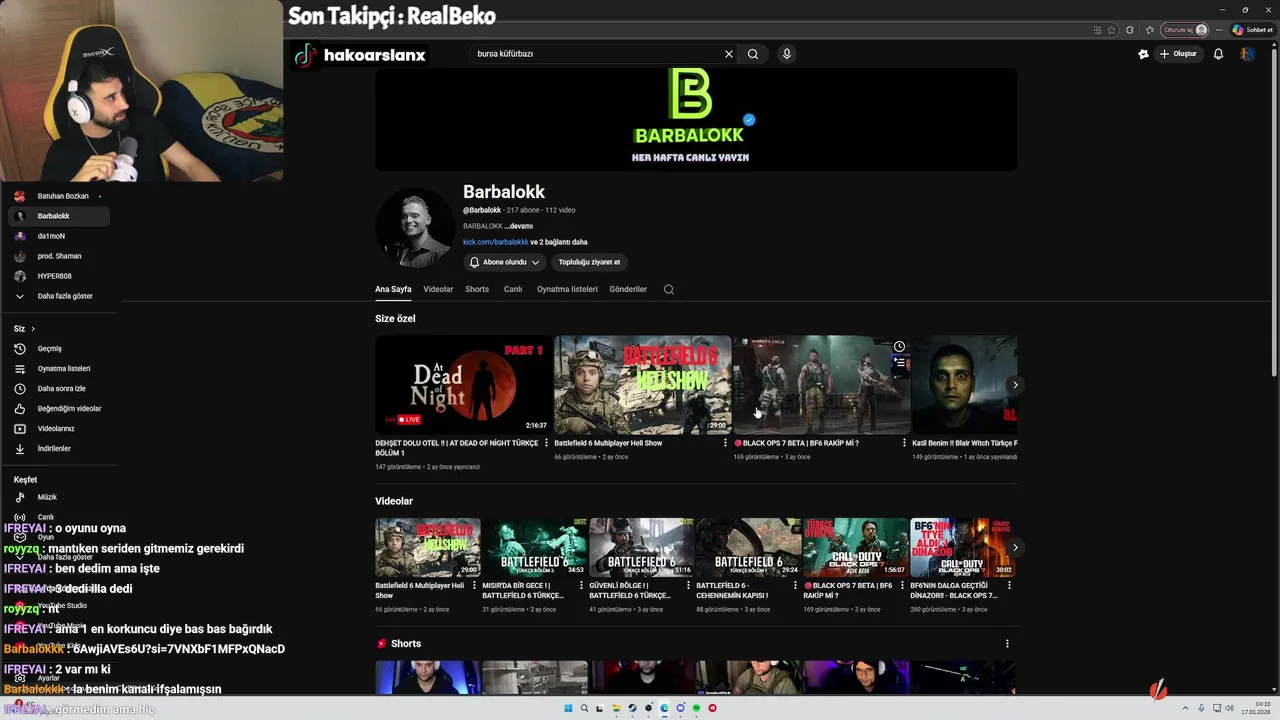The width and height of the screenshot is (1280, 720).
Task: Open the YouTube account avatar menu
Action: (1247, 54)
